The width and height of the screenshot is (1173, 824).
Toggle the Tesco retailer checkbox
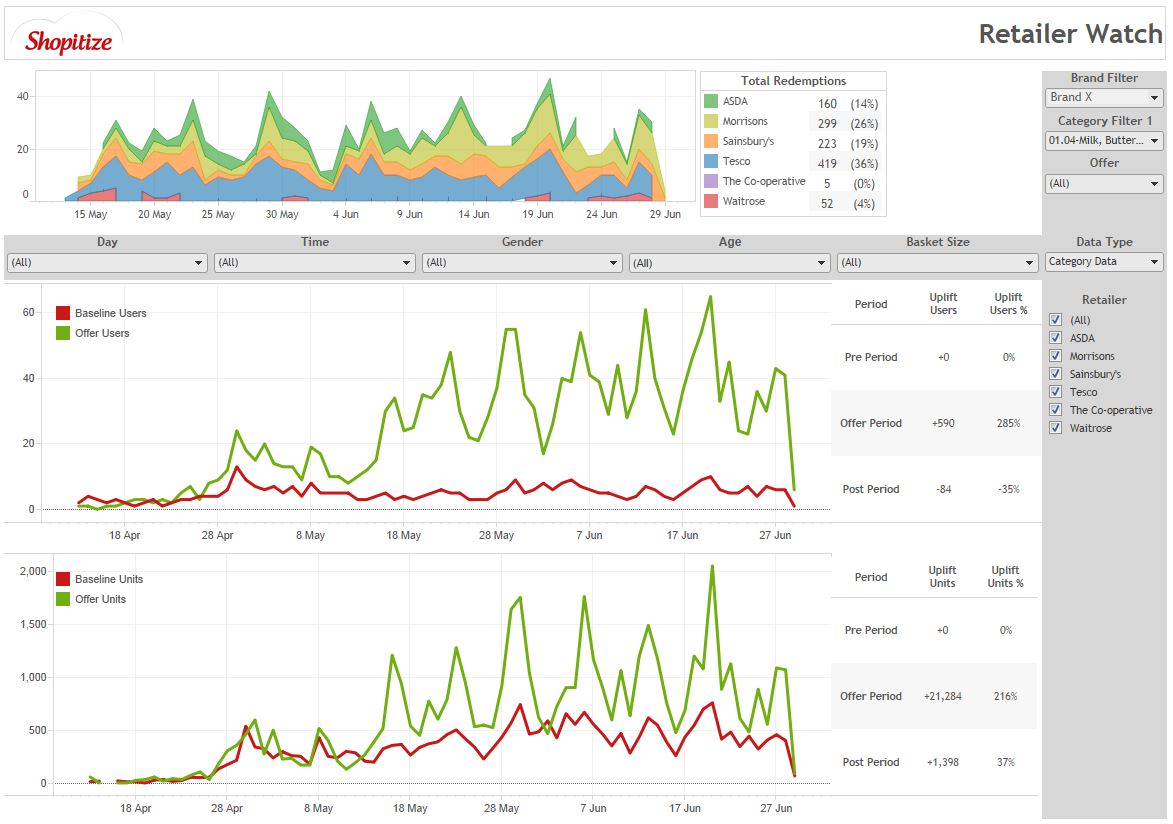[1055, 392]
